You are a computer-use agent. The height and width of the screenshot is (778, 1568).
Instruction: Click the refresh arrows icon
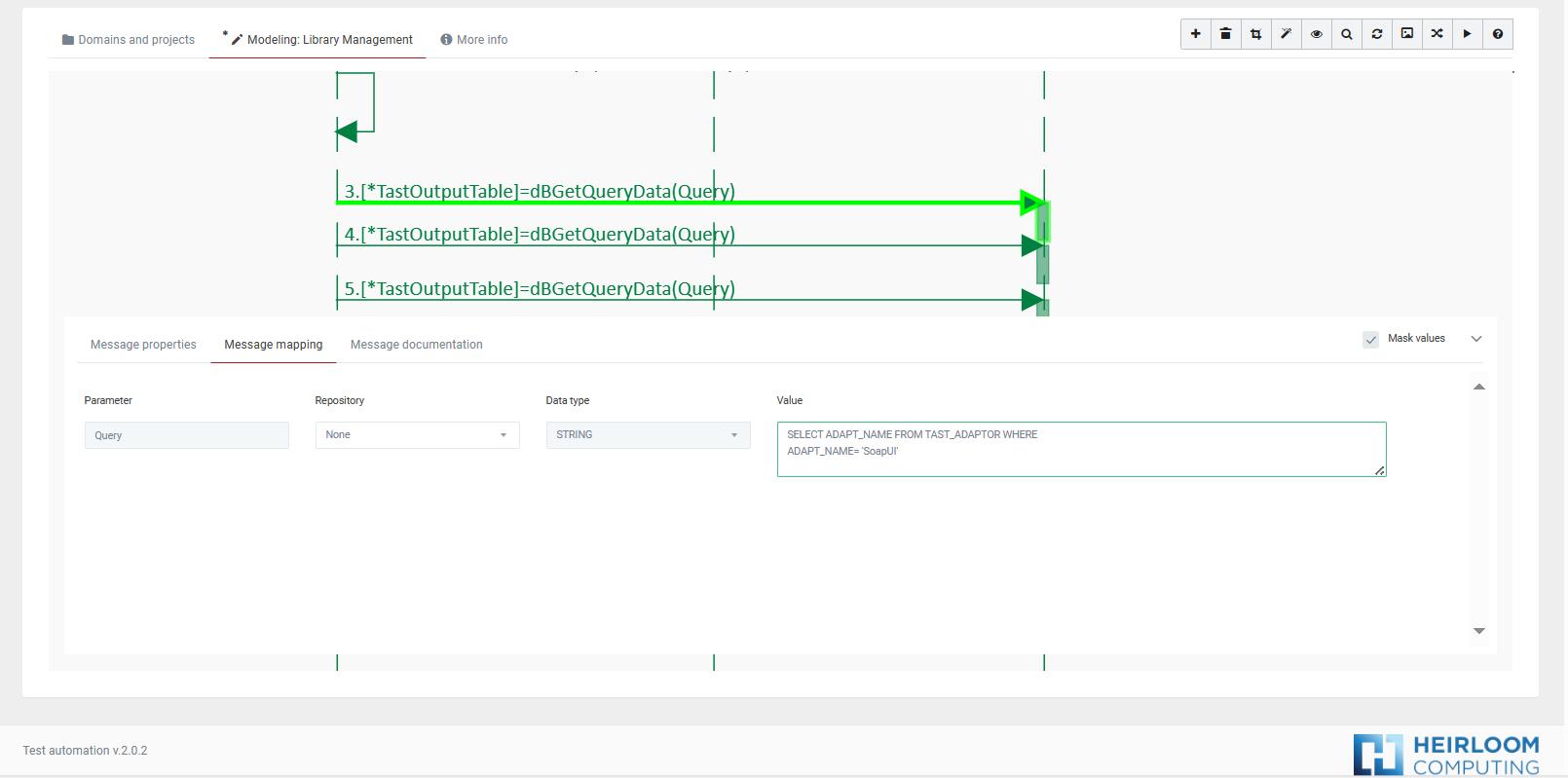tap(1377, 34)
